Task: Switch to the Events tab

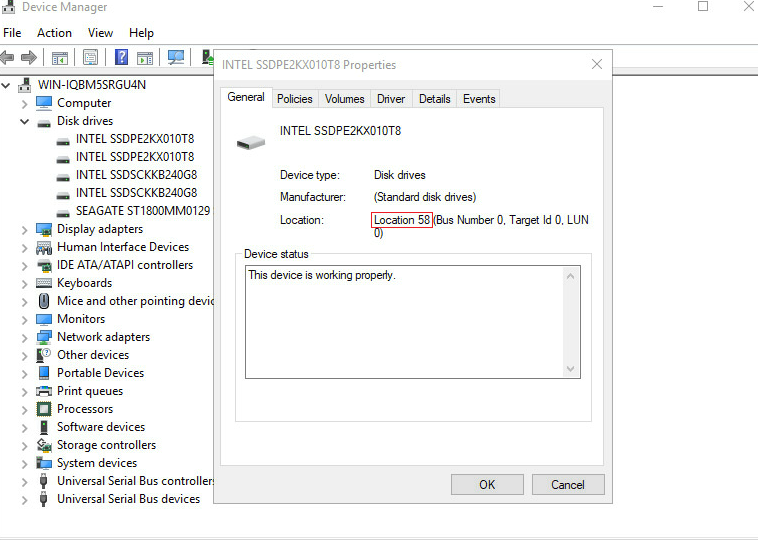Action: coord(479,99)
